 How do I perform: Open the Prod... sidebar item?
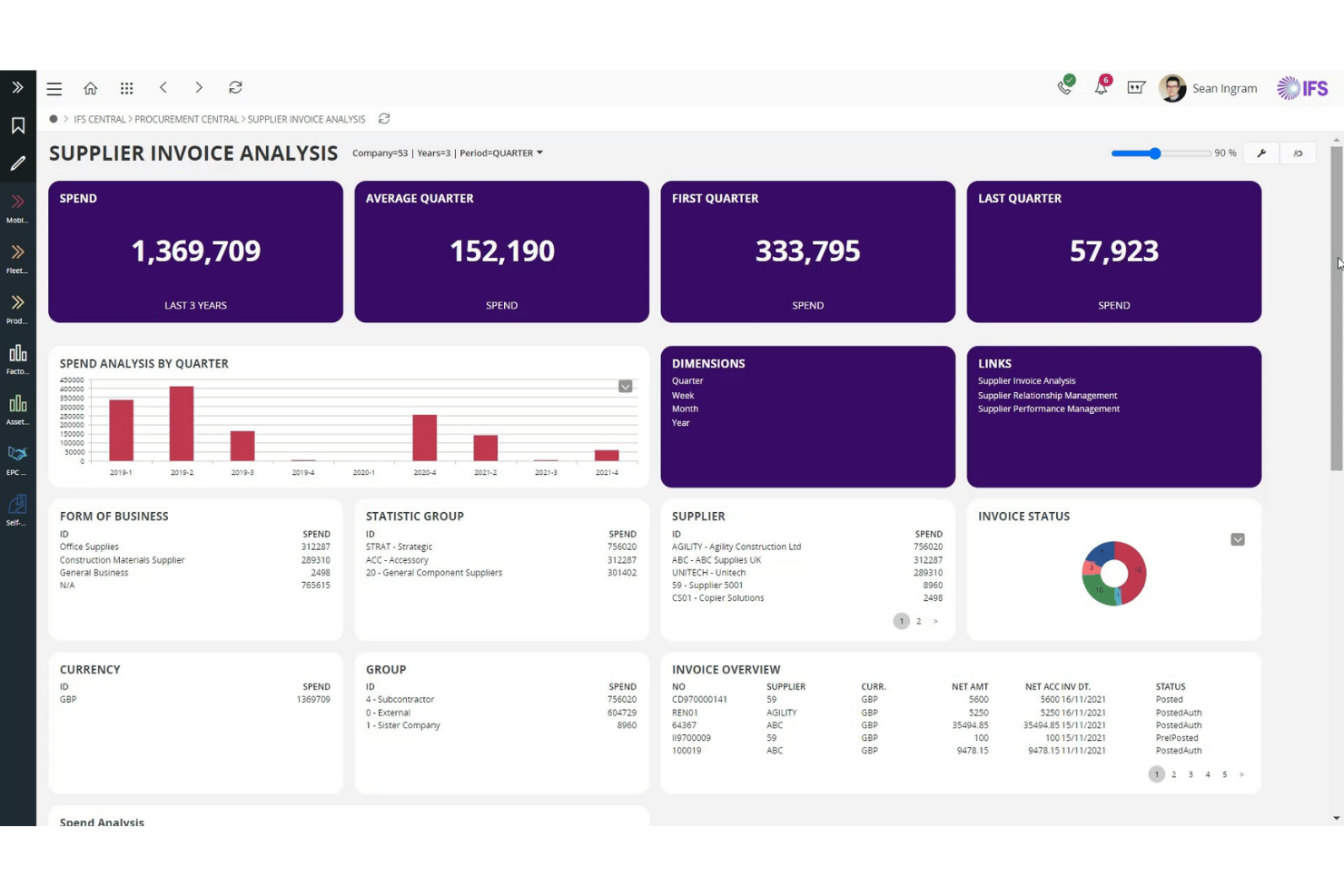pyautogui.click(x=17, y=308)
